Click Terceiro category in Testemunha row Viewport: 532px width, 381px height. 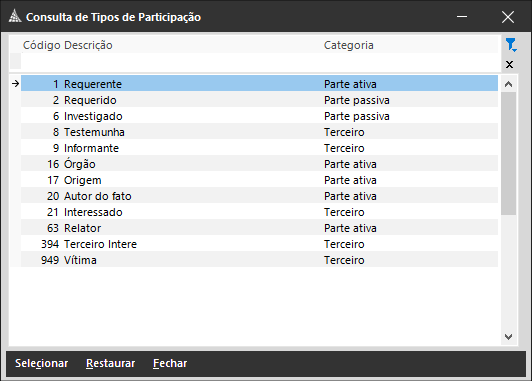tap(344, 132)
